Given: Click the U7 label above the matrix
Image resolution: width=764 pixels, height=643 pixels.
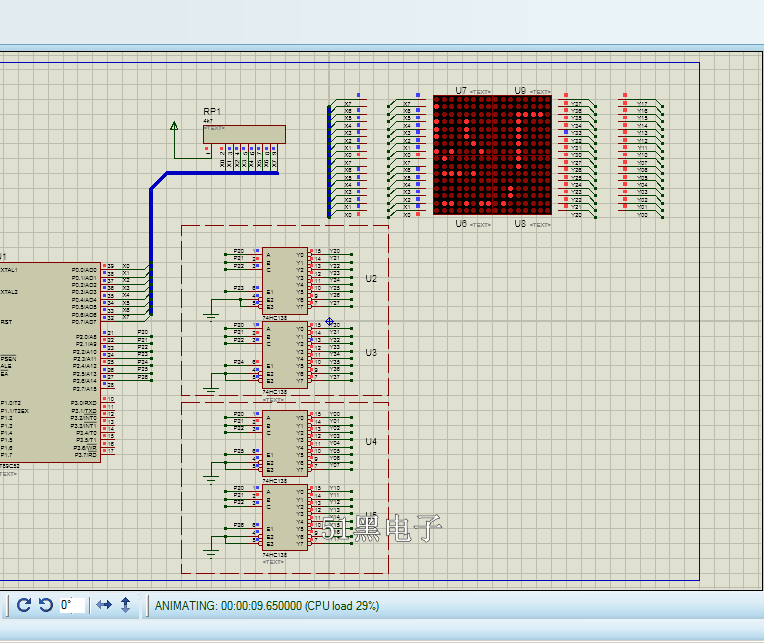Looking at the screenshot, I should point(461,91).
